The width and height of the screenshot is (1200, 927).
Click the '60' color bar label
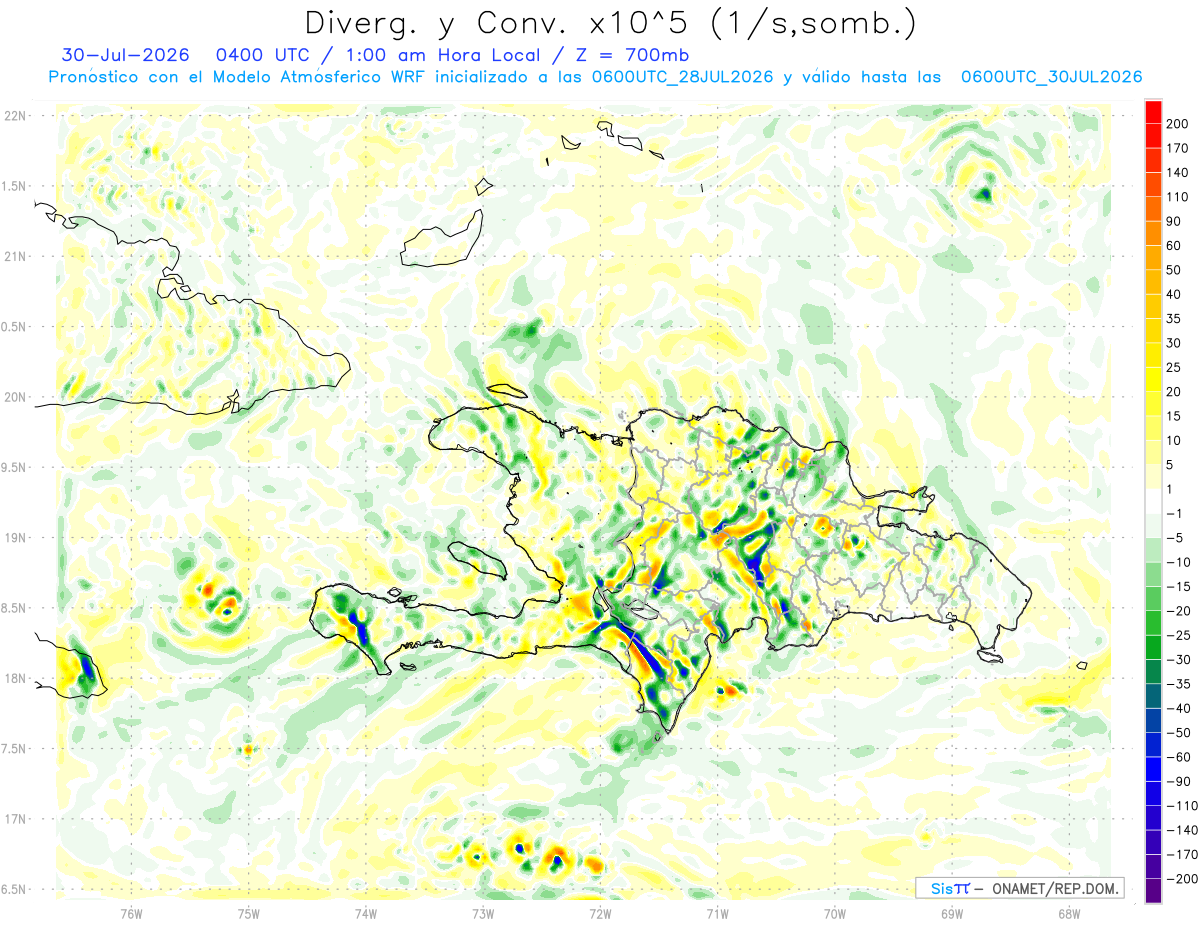click(x=1175, y=246)
